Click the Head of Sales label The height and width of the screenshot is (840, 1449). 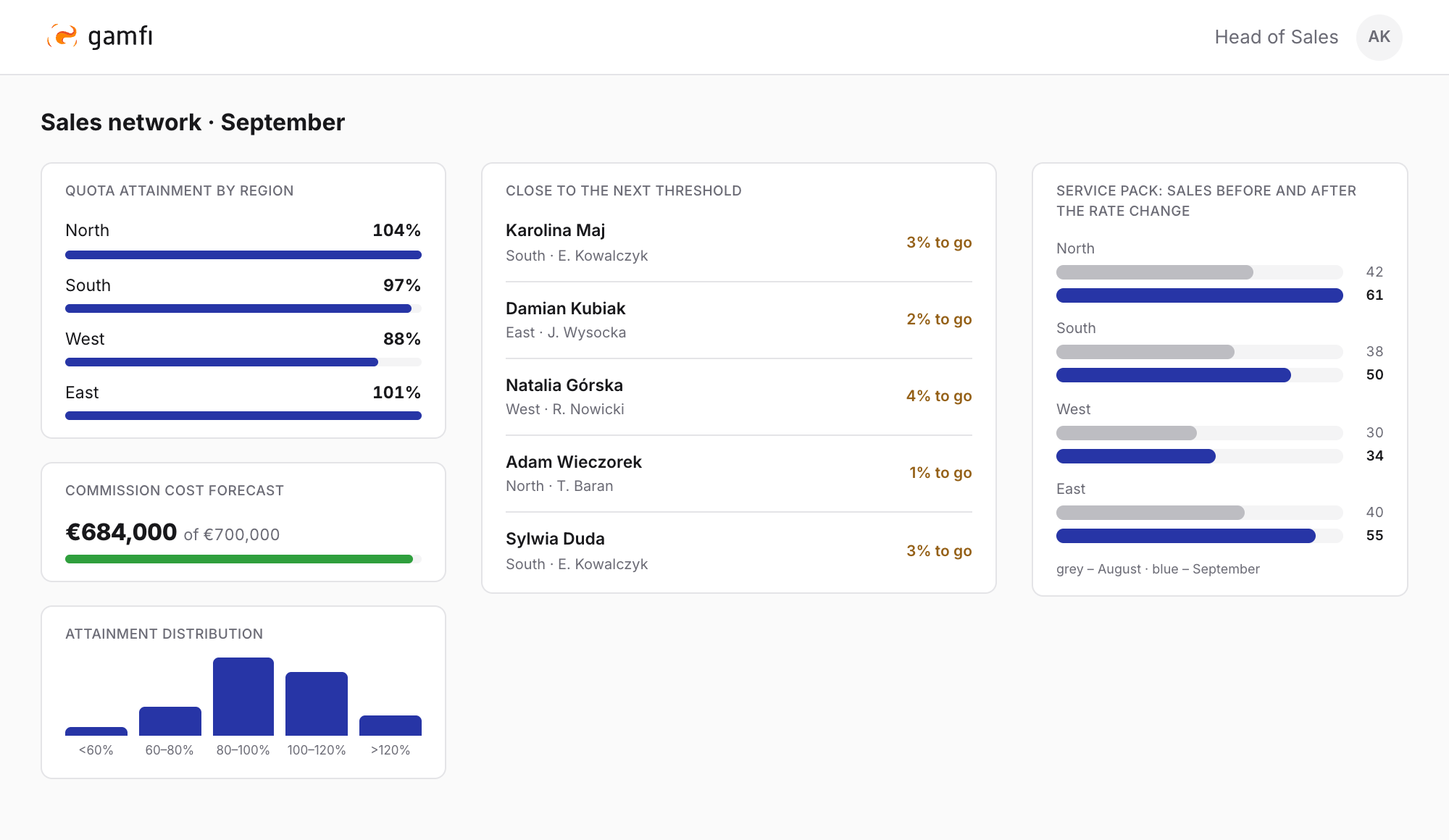[x=1276, y=37]
